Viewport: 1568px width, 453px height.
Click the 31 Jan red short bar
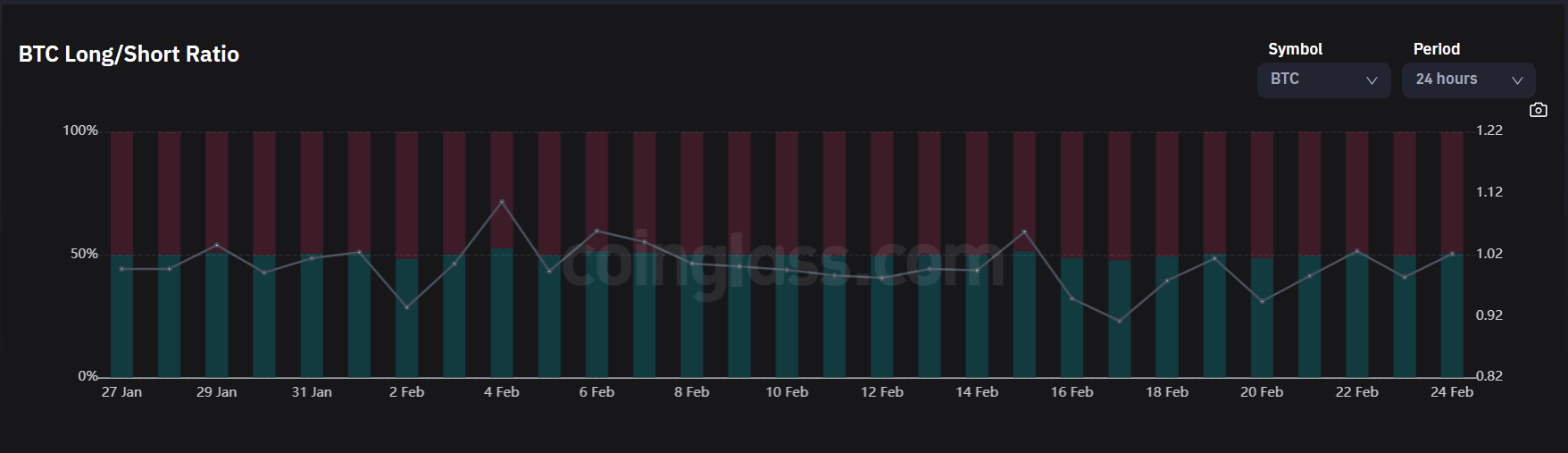pyautogui.click(x=312, y=193)
